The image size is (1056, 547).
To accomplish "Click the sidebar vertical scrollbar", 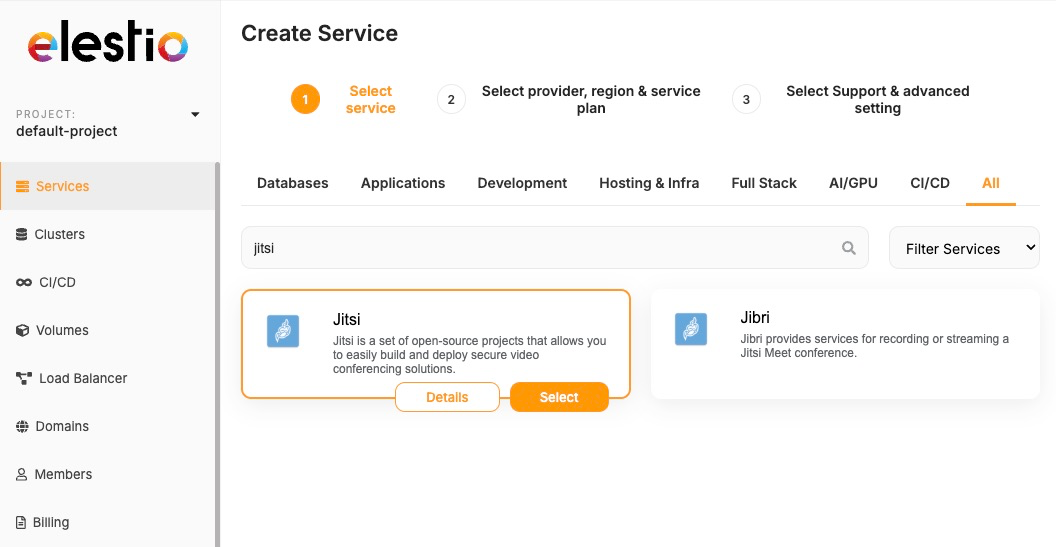I will click(x=217, y=354).
